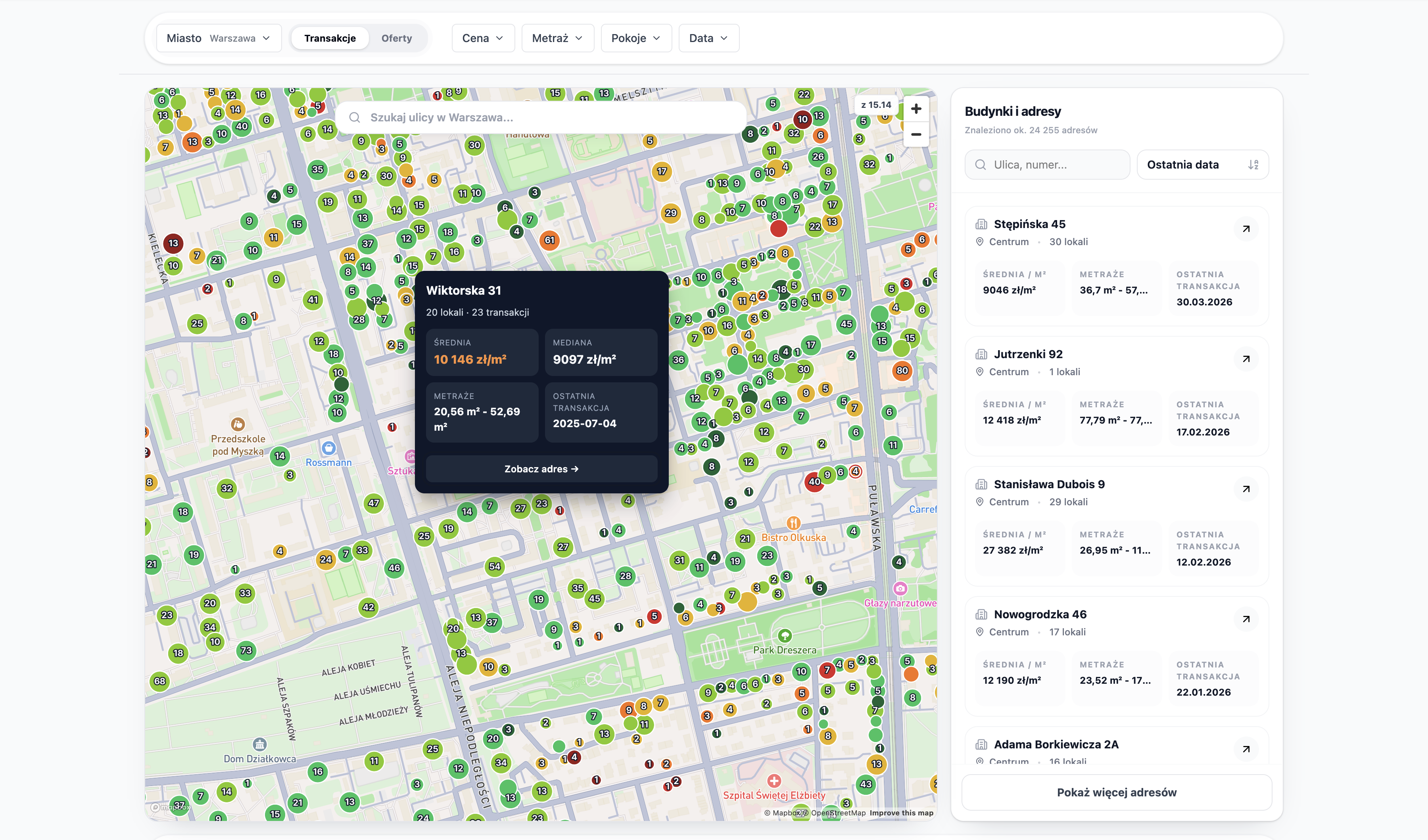Click the 10 146 zł/m² średnia value in popup
The width and height of the screenshot is (1428, 840).
point(470,360)
